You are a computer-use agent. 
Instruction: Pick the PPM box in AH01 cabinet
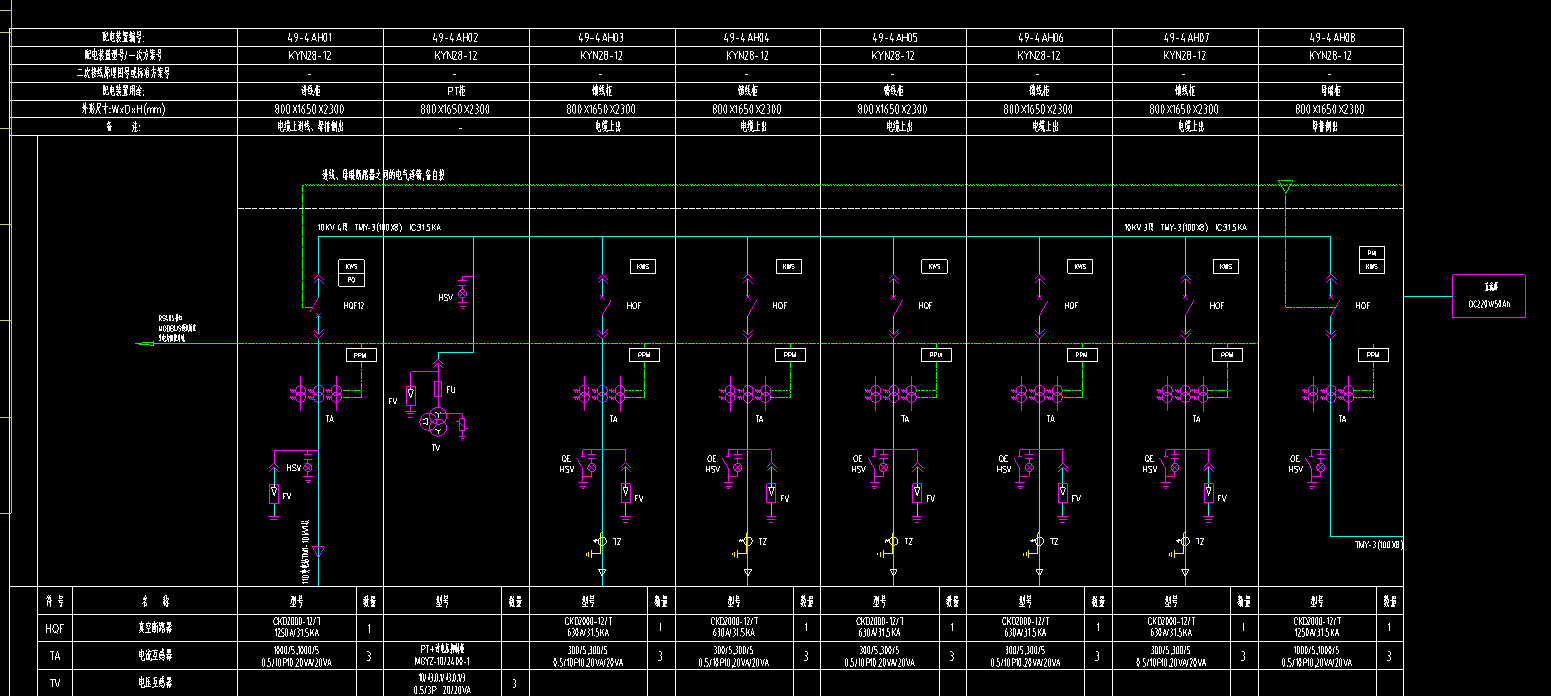361,355
